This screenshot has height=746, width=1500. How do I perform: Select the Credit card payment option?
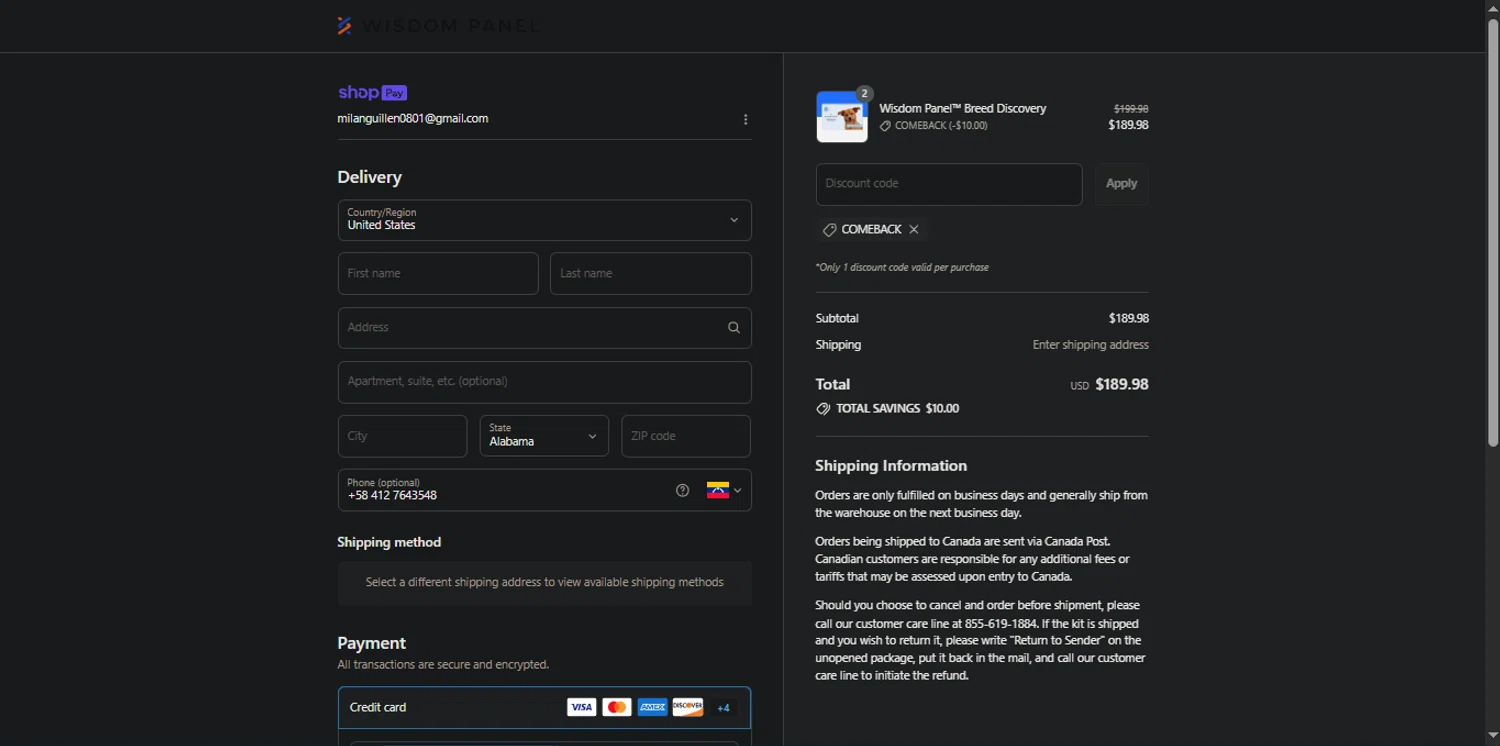click(x=544, y=707)
